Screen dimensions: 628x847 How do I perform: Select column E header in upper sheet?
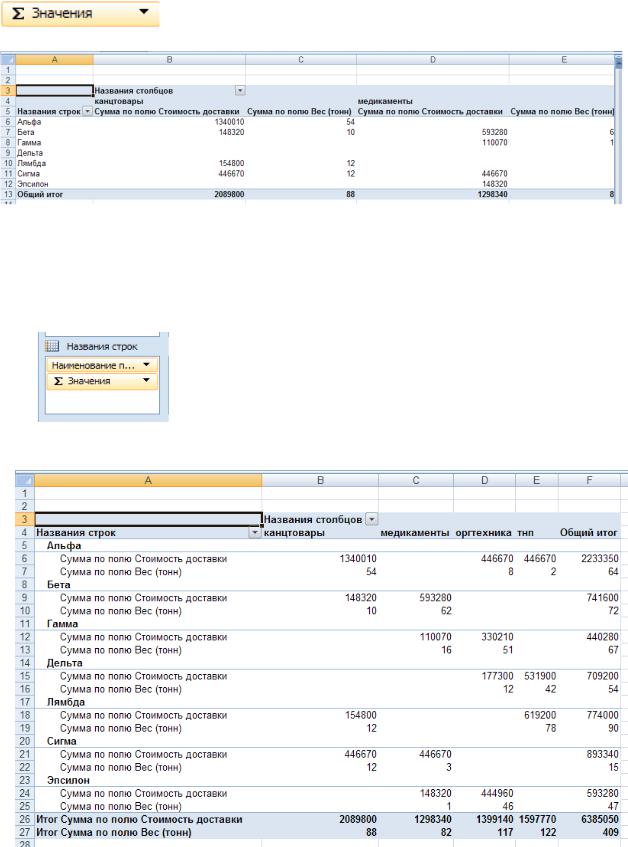point(563,60)
